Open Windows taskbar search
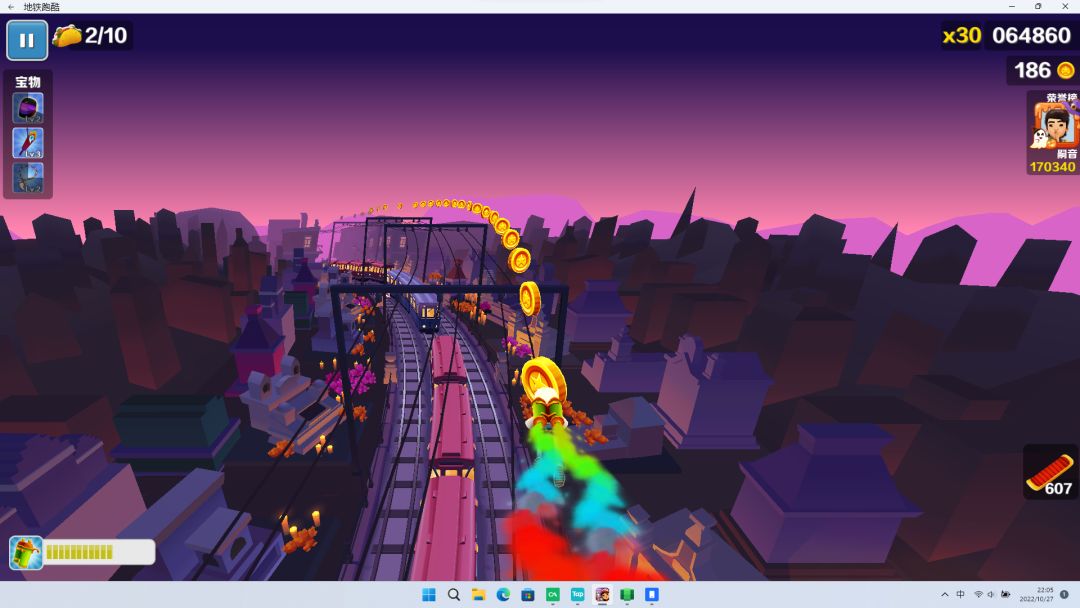 (453, 594)
